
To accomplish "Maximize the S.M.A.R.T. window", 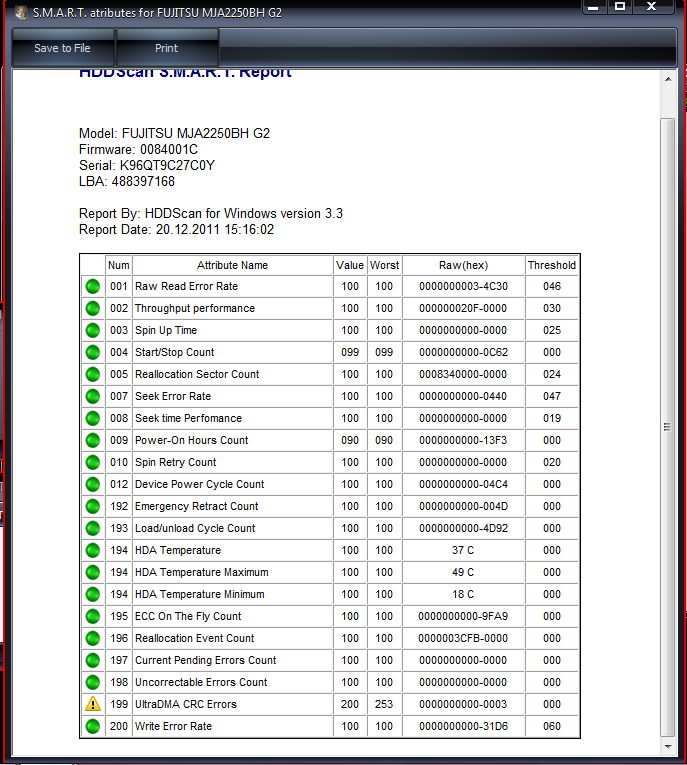I will point(620,6).
